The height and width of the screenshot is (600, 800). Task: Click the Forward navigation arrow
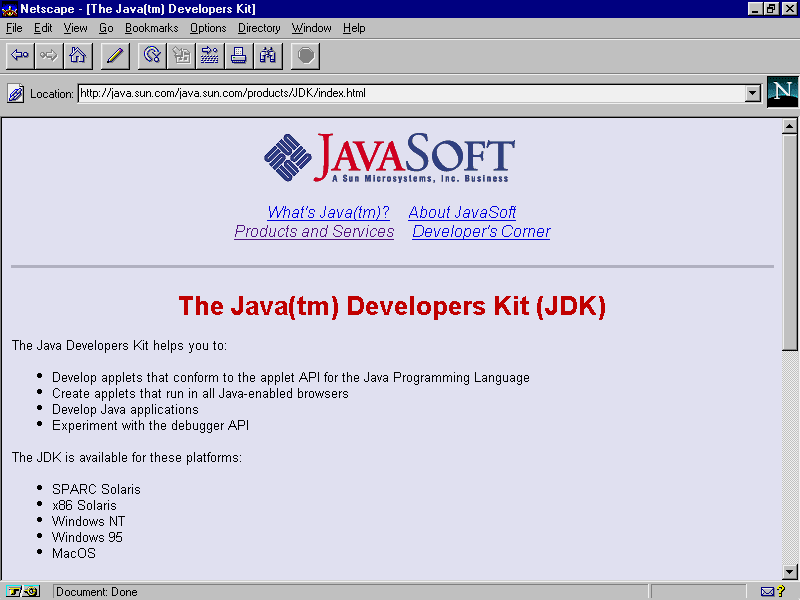pyautogui.click(x=47, y=55)
